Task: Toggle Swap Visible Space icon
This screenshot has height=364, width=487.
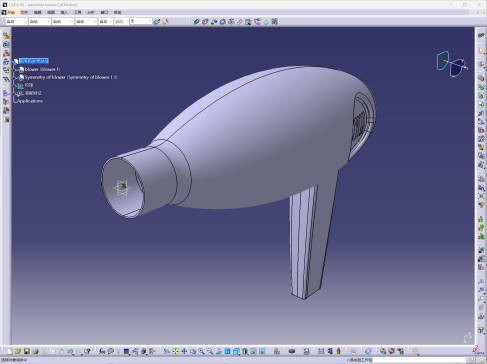Action: (x=262, y=351)
